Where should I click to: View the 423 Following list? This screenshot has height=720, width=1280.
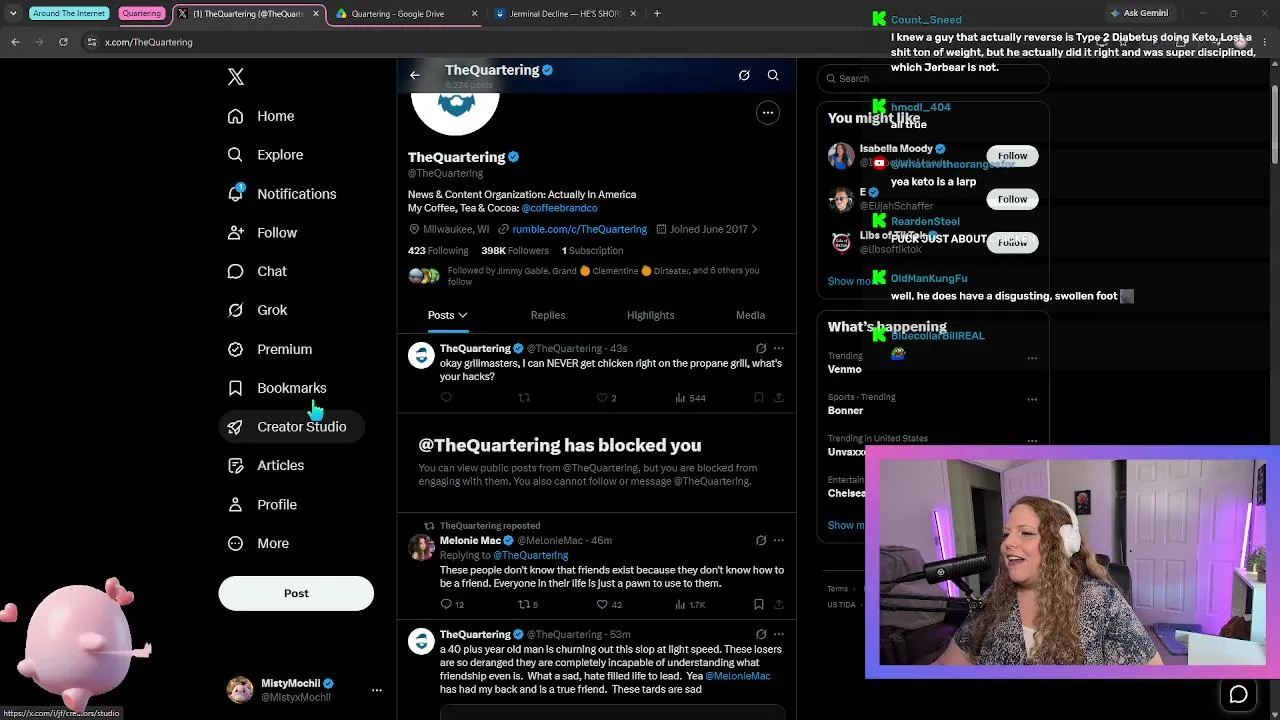(437, 251)
